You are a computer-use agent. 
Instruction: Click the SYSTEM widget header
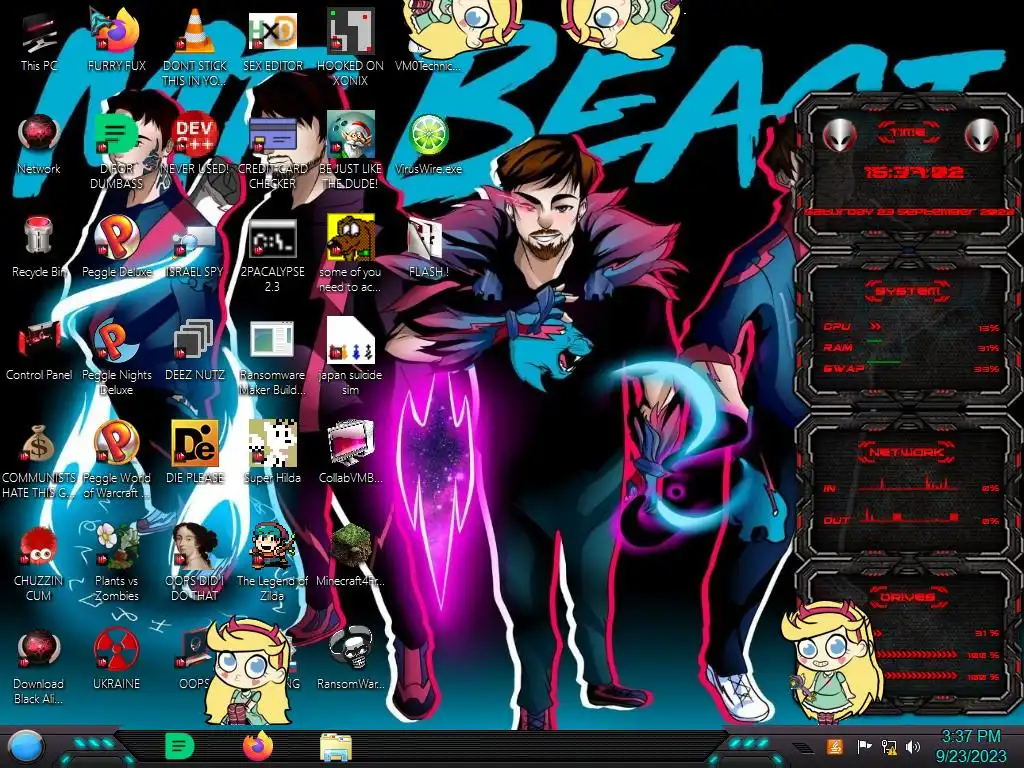[908, 291]
